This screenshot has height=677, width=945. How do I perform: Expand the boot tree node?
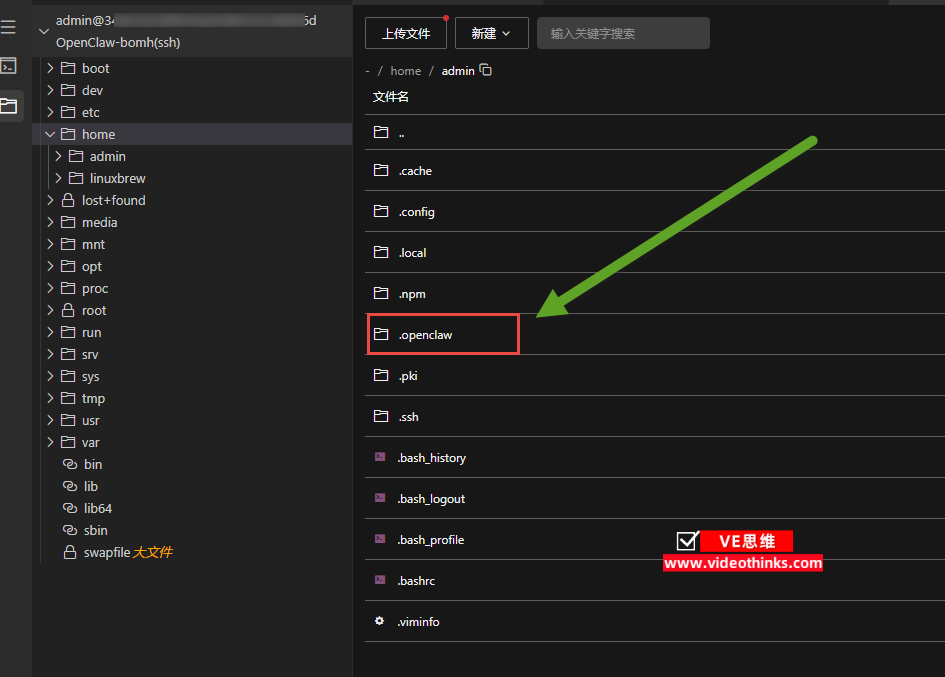(x=49, y=68)
